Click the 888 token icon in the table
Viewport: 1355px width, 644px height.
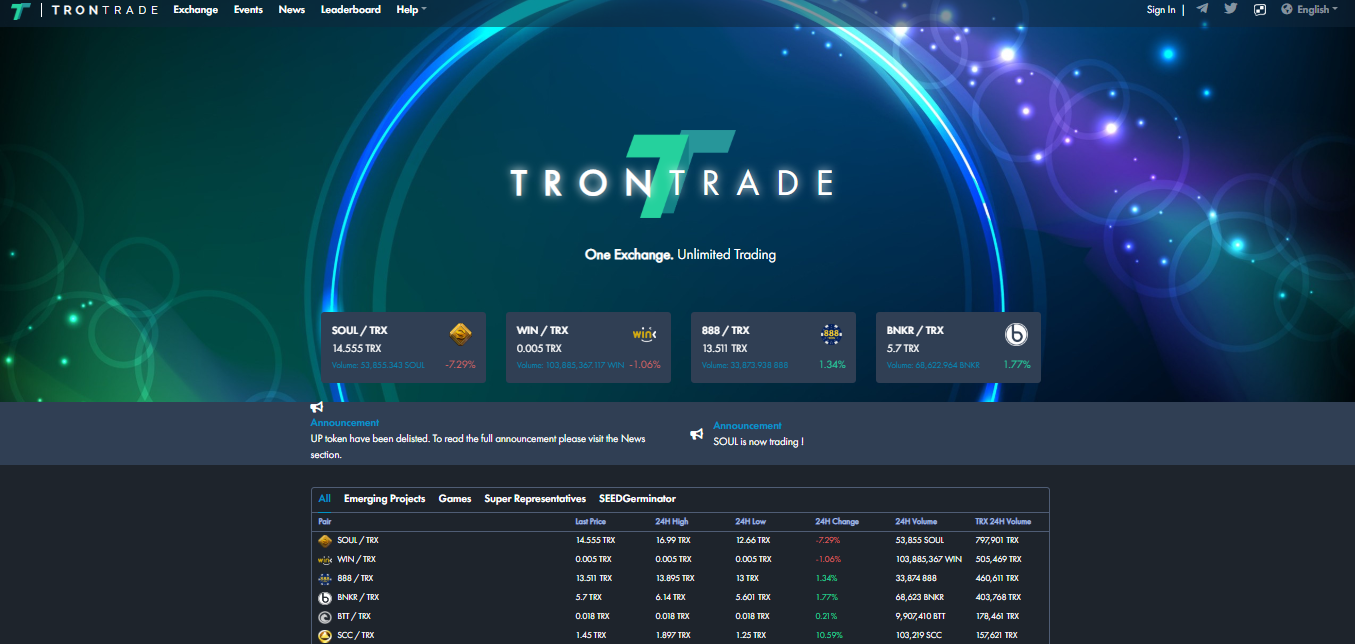click(x=325, y=578)
